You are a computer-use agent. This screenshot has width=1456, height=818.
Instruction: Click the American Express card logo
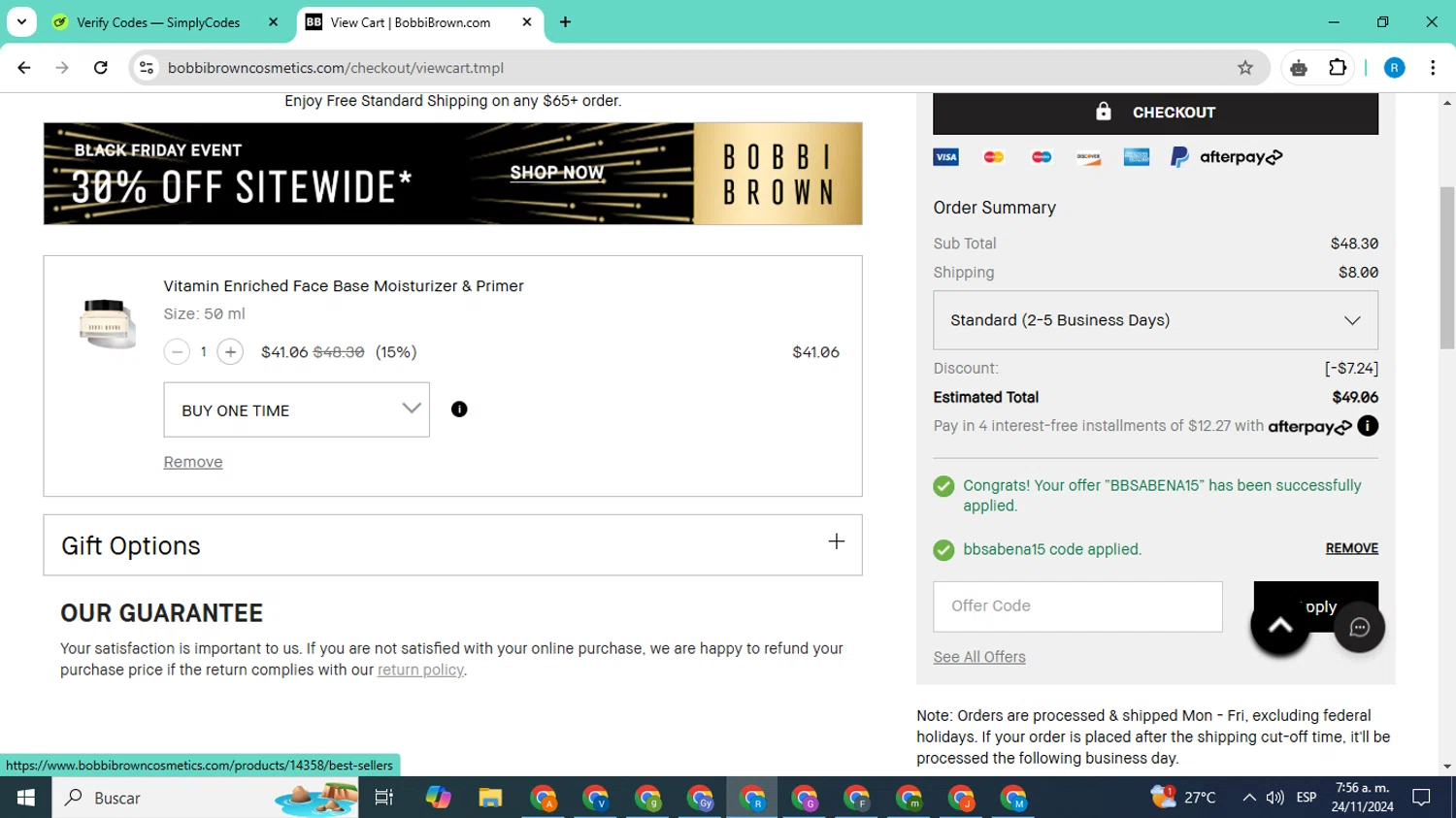click(x=1137, y=157)
